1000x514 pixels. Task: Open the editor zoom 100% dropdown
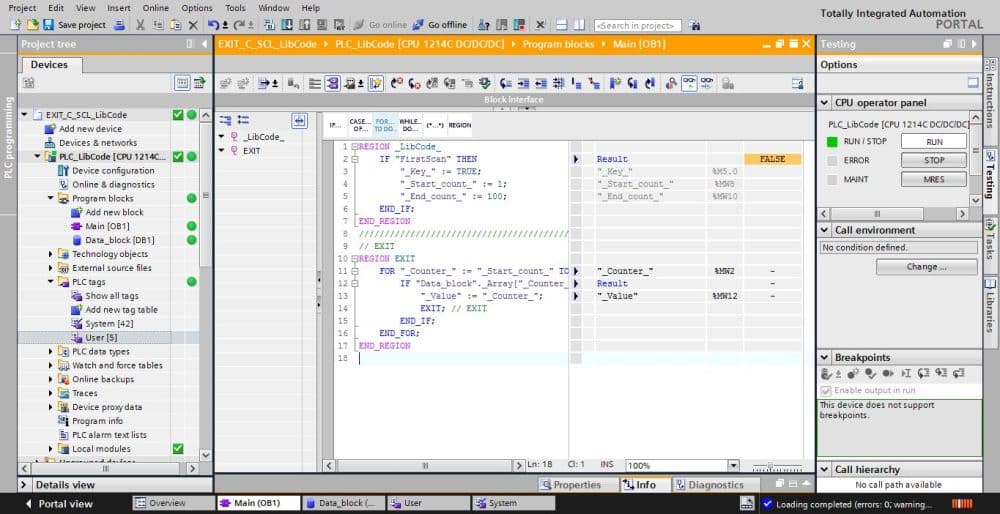tap(733, 466)
